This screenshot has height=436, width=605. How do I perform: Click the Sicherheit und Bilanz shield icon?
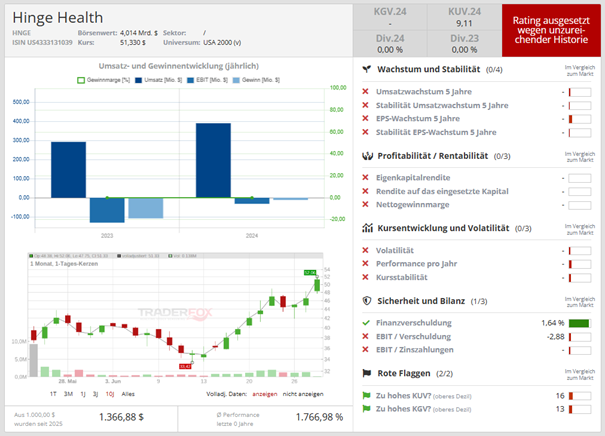click(x=367, y=301)
